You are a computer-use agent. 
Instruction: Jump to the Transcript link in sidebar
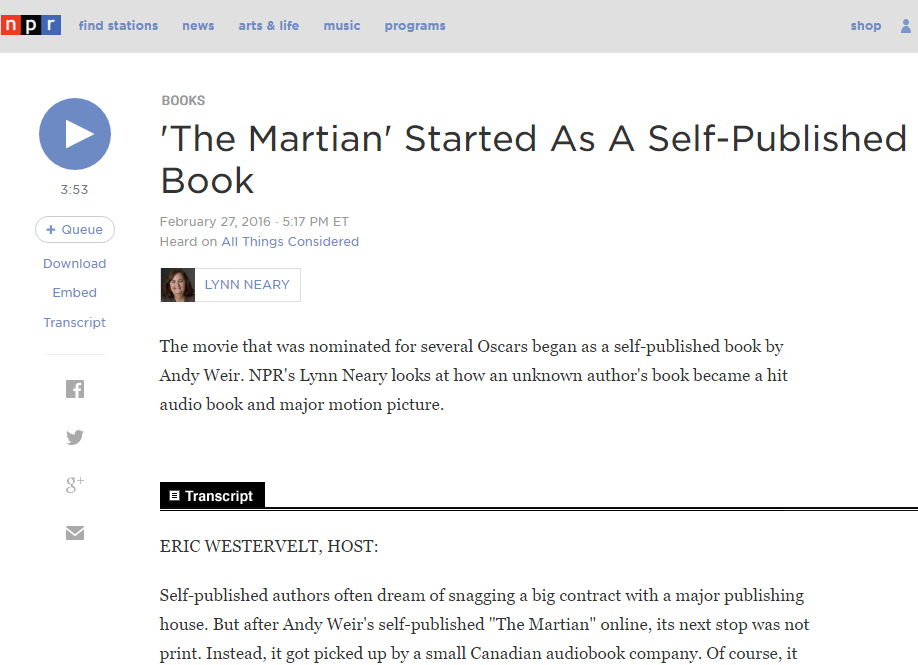tap(75, 323)
